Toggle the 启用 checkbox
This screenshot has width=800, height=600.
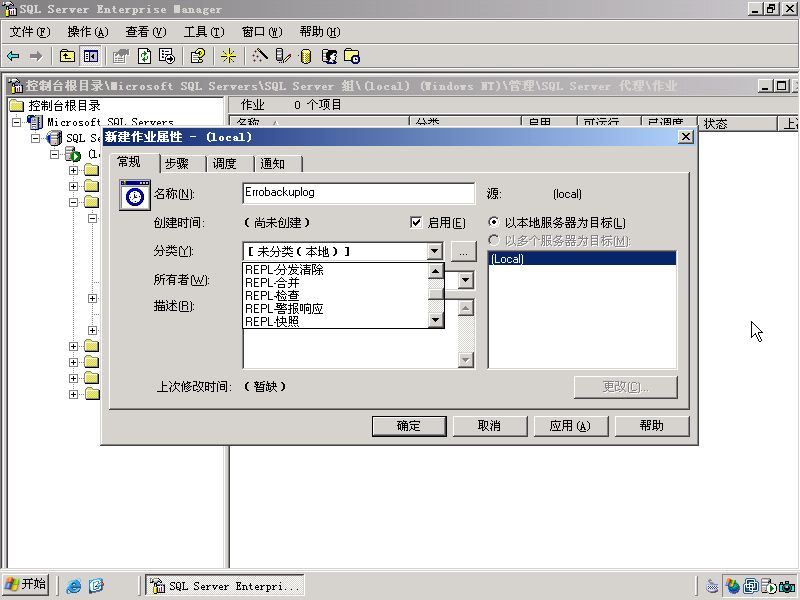(x=416, y=222)
